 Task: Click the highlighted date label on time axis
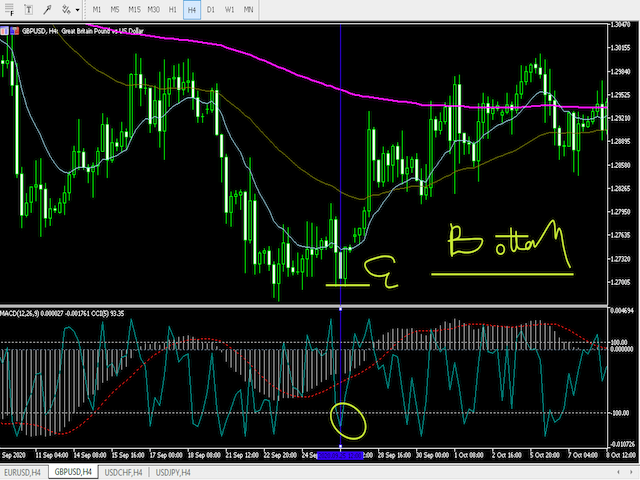point(340,455)
